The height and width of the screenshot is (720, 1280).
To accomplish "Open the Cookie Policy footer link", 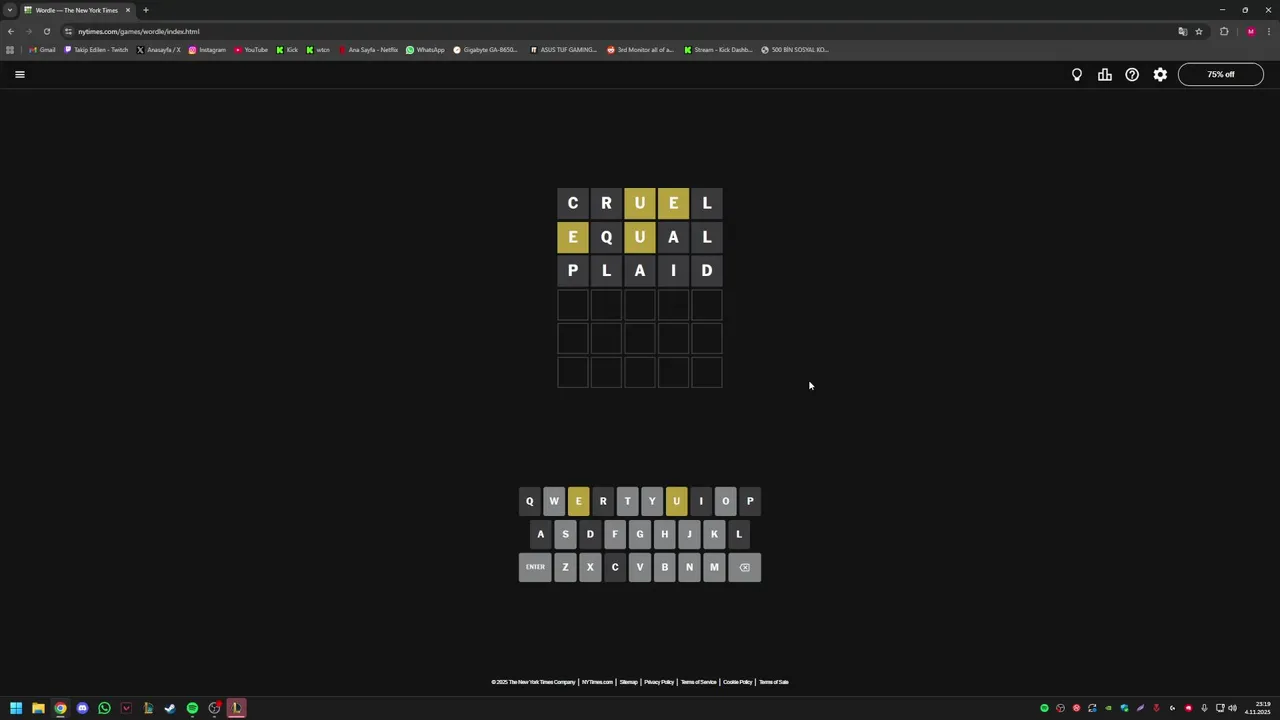I will click(x=737, y=682).
